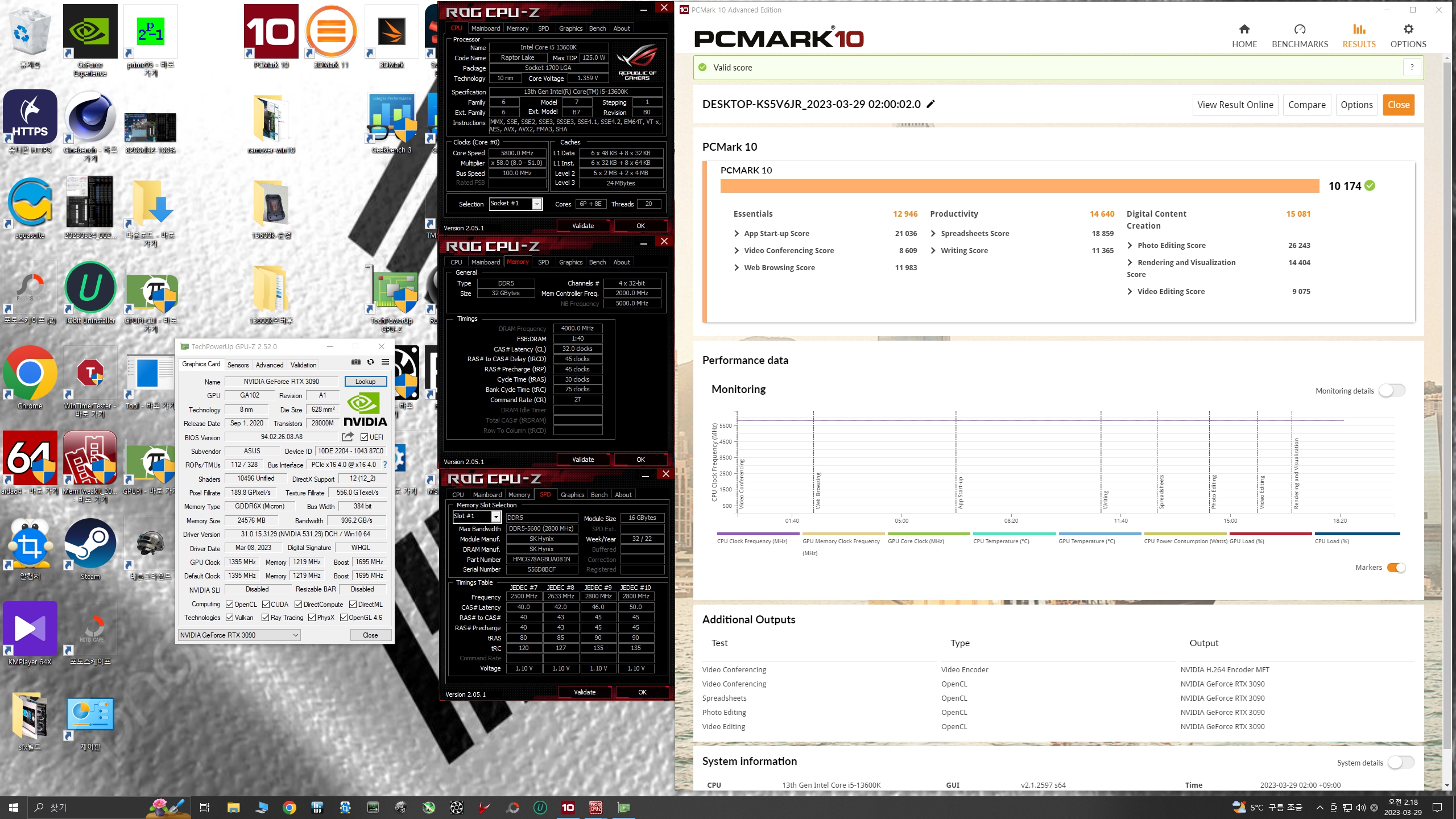This screenshot has height=819, width=1456.
Task: Open GPU selection dropdown in GPU-Z
Action: pos(239,635)
